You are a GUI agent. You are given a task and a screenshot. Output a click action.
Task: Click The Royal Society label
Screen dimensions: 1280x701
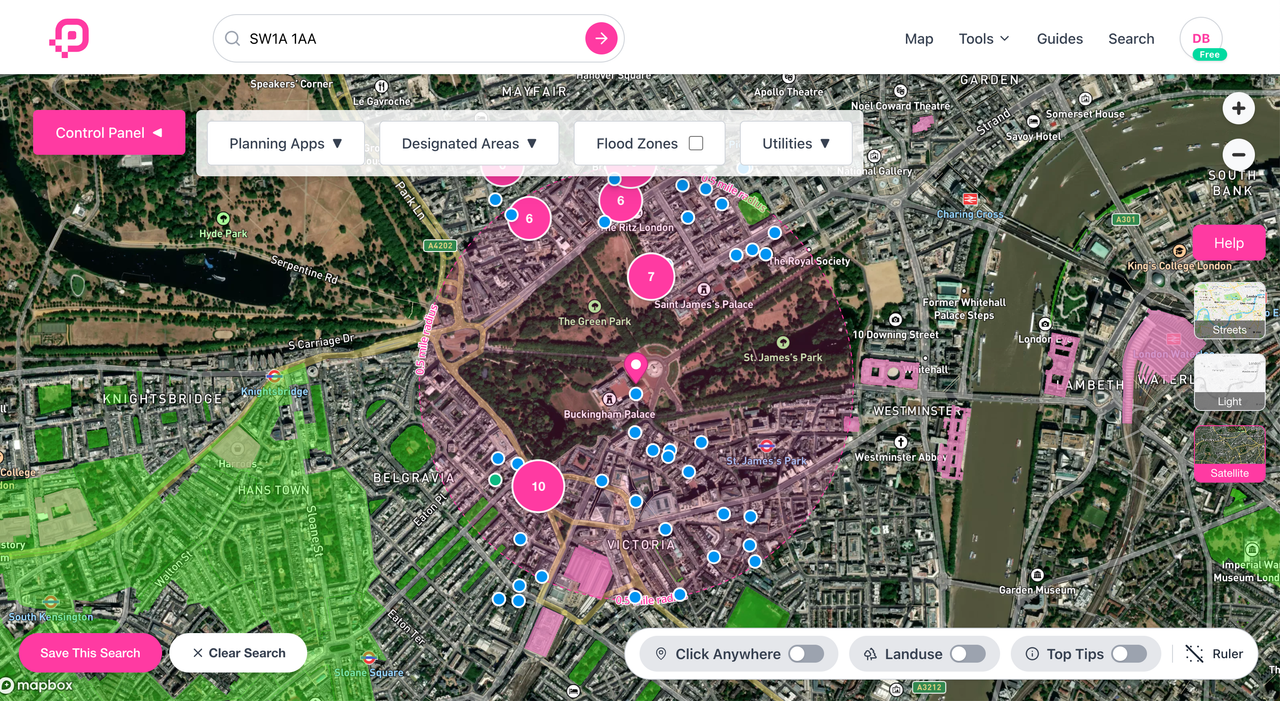click(809, 261)
